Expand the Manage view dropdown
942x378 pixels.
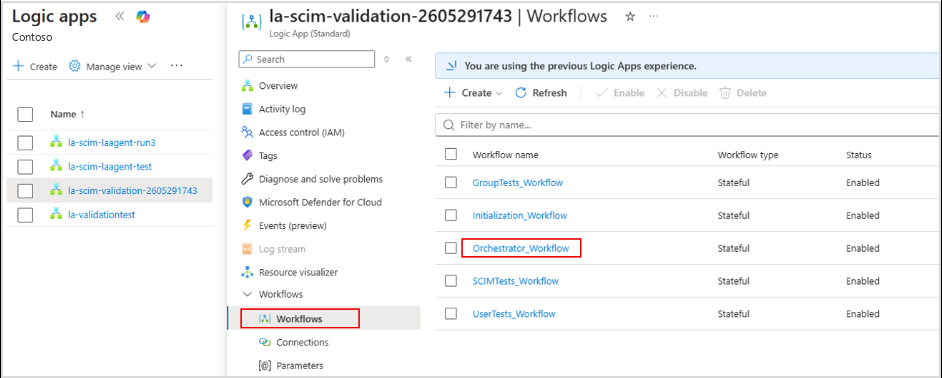151,66
